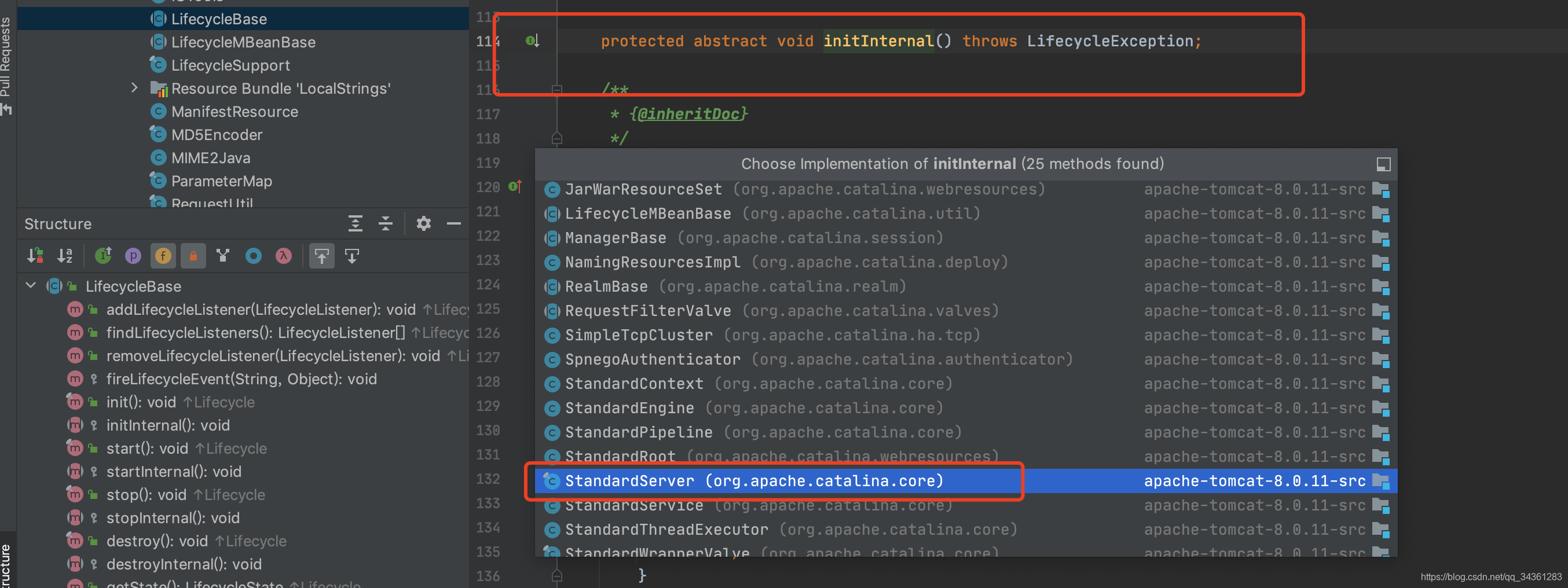
Task: Click the initInternal method name in editor
Action: click(x=878, y=41)
